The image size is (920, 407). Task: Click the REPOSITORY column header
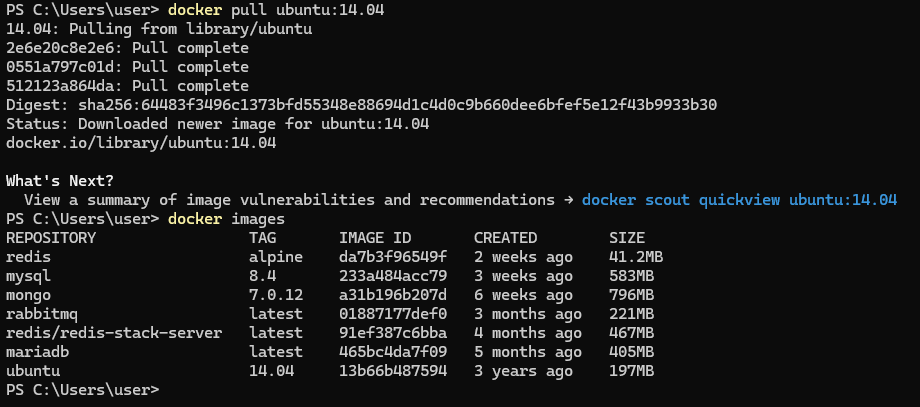[x=50, y=238]
